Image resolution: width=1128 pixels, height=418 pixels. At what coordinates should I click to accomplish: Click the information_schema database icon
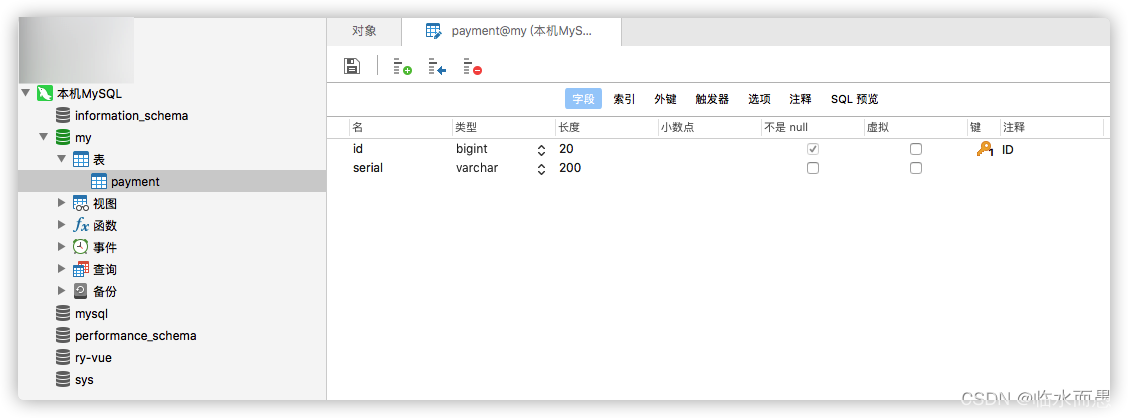click(x=63, y=115)
